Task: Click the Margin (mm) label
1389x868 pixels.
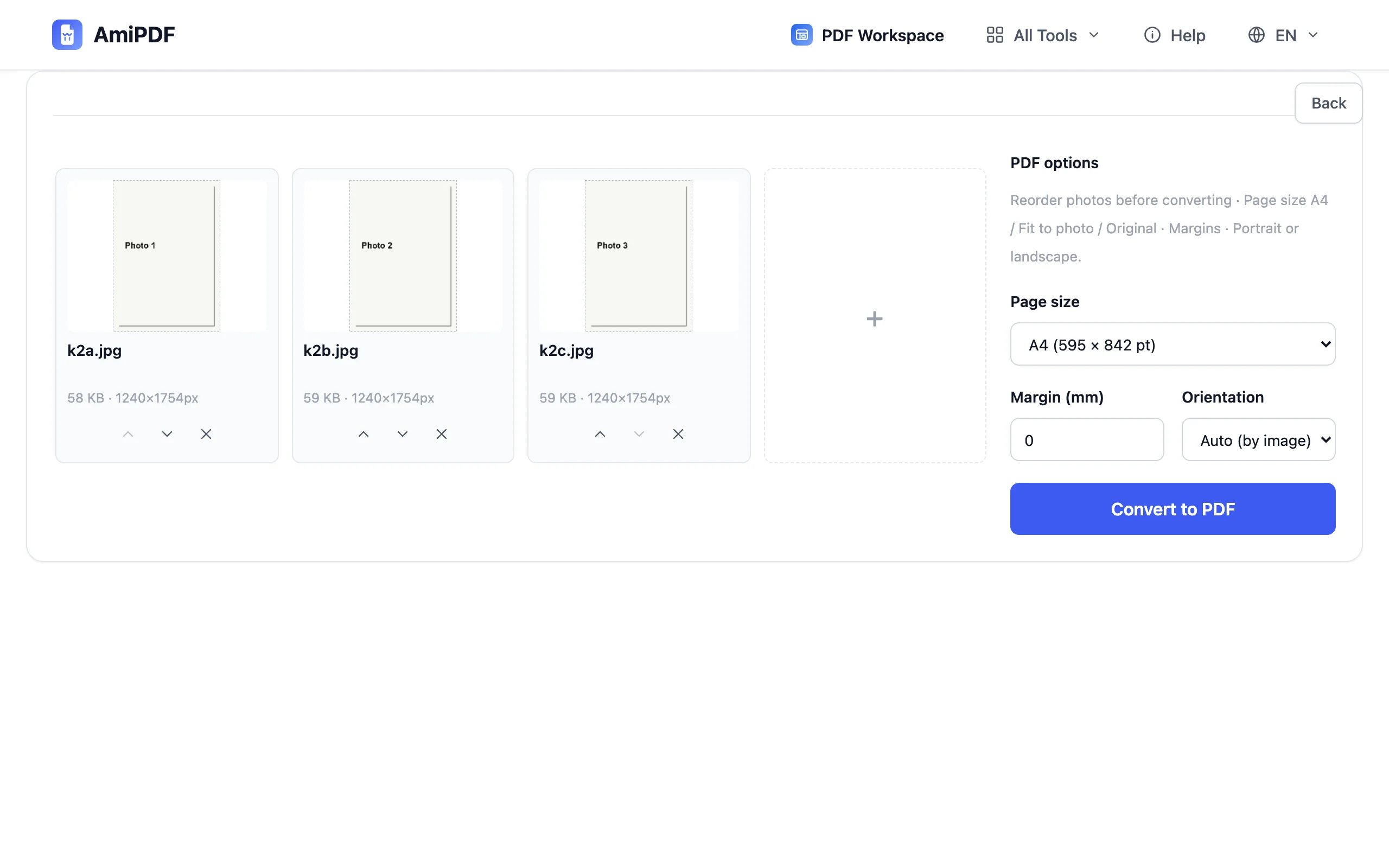Action: 1057,397
